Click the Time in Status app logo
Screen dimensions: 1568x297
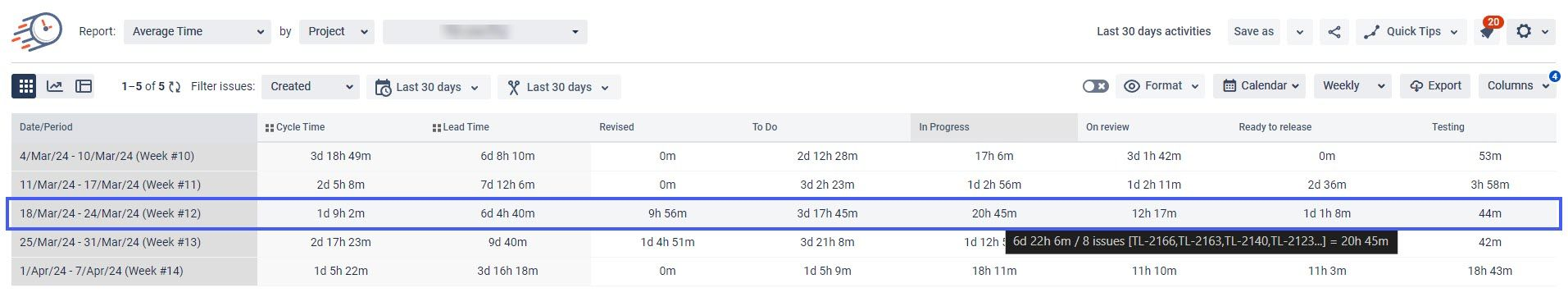click(37, 32)
